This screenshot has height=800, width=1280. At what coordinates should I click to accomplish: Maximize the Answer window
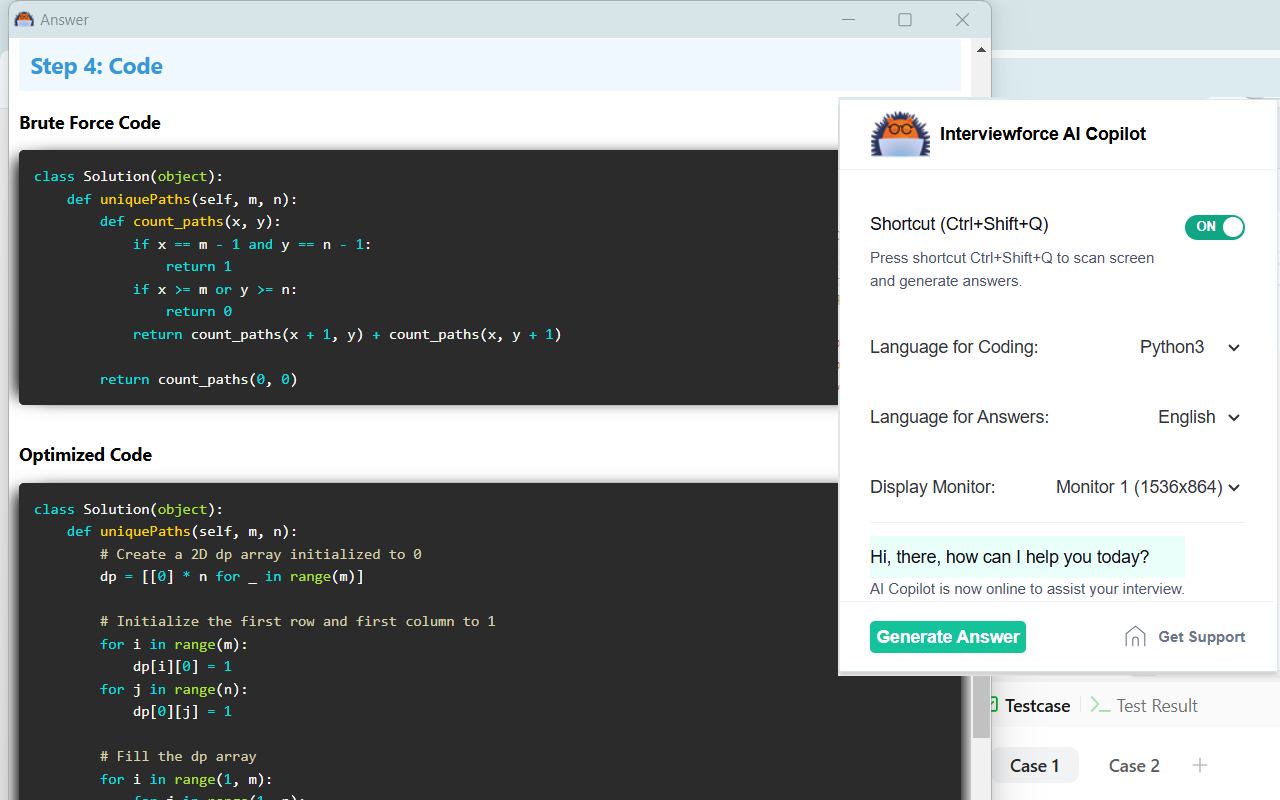tap(905, 19)
